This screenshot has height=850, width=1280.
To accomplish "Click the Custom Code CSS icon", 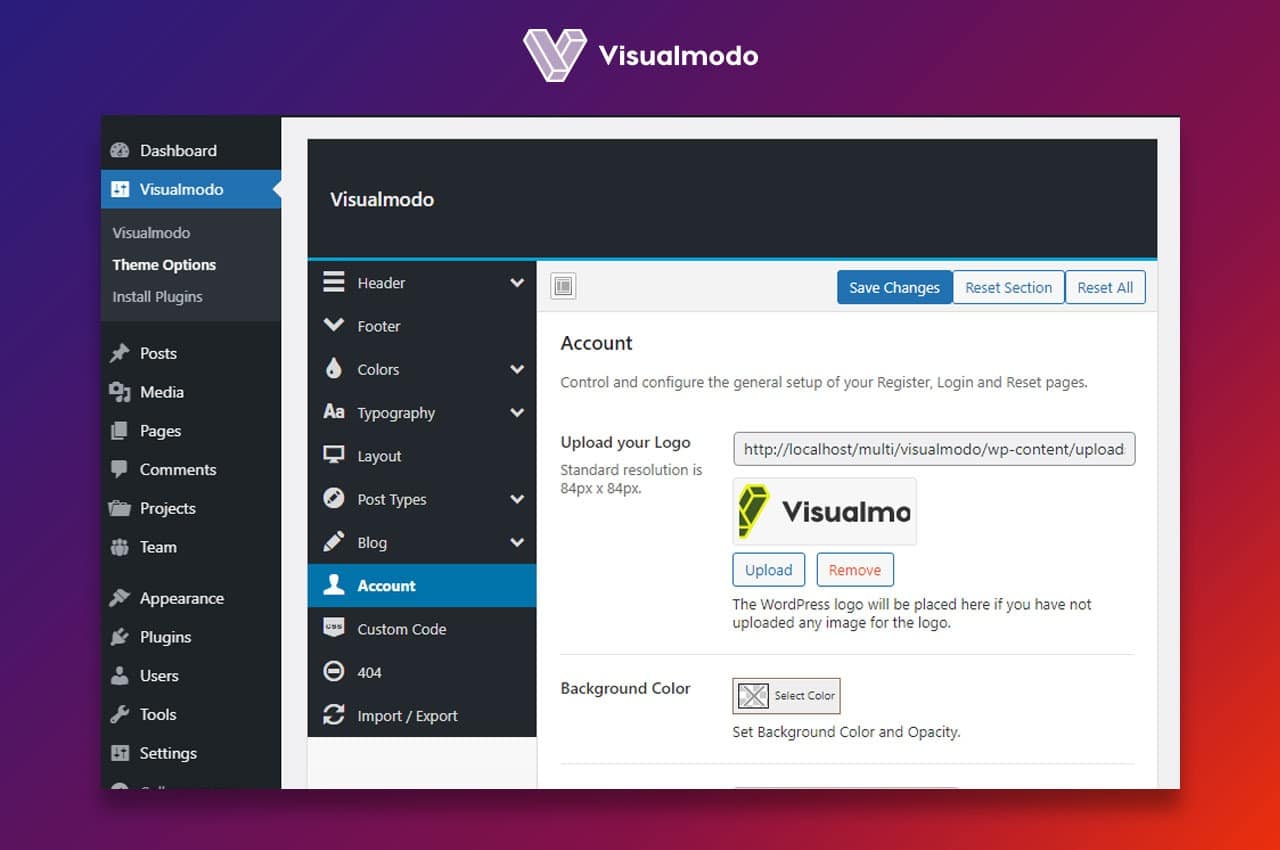I will (334, 628).
